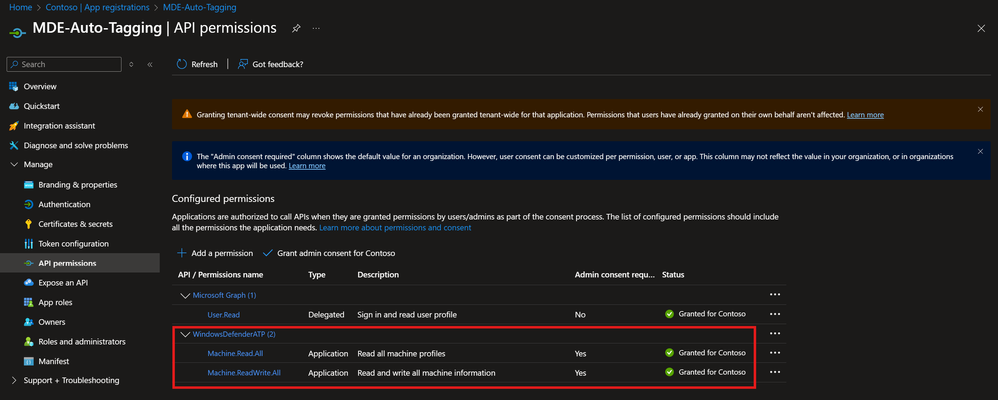Open Expose an API menu item
Image resolution: width=998 pixels, height=400 pixels.
click(72, 283)
